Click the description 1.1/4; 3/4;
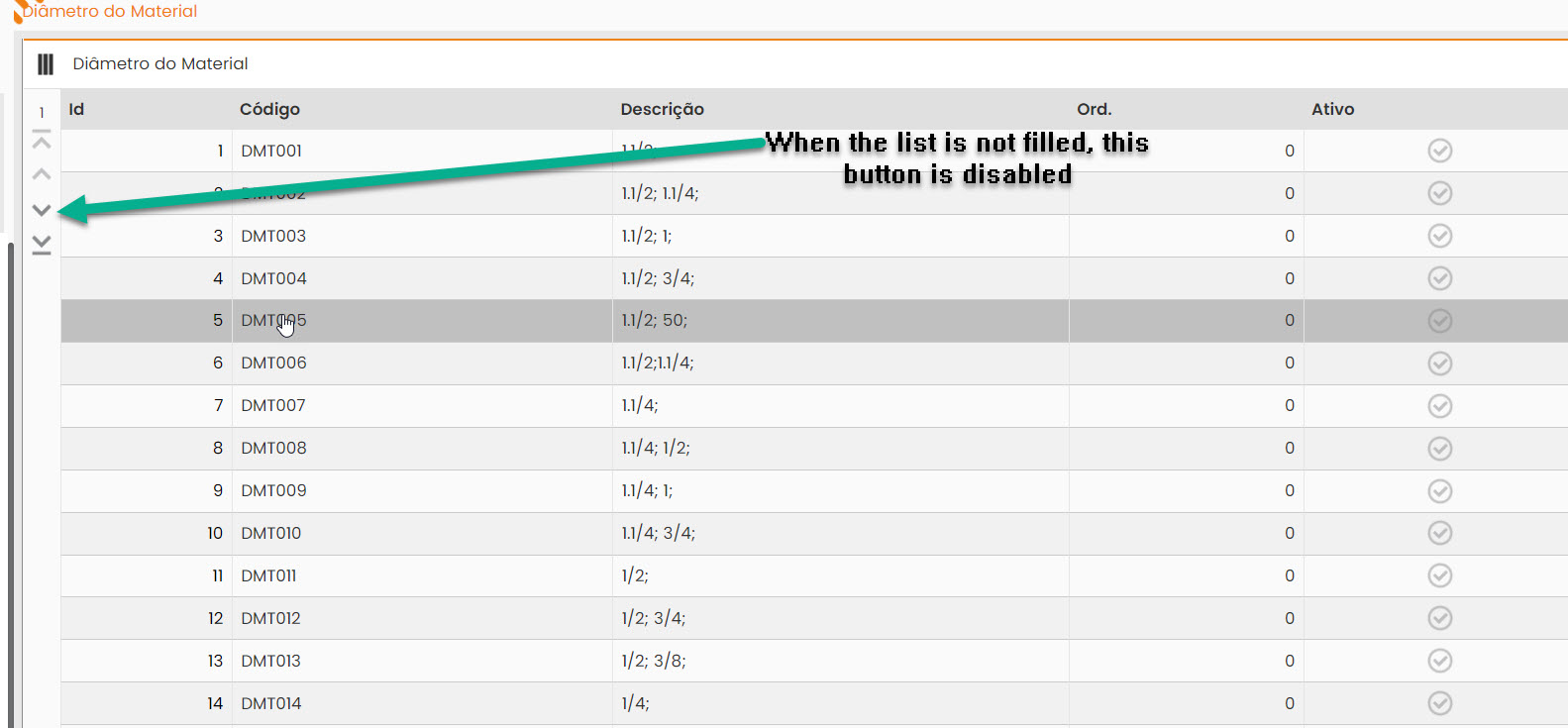Viewport: 1568px width, 728px height. click(658, 533)
